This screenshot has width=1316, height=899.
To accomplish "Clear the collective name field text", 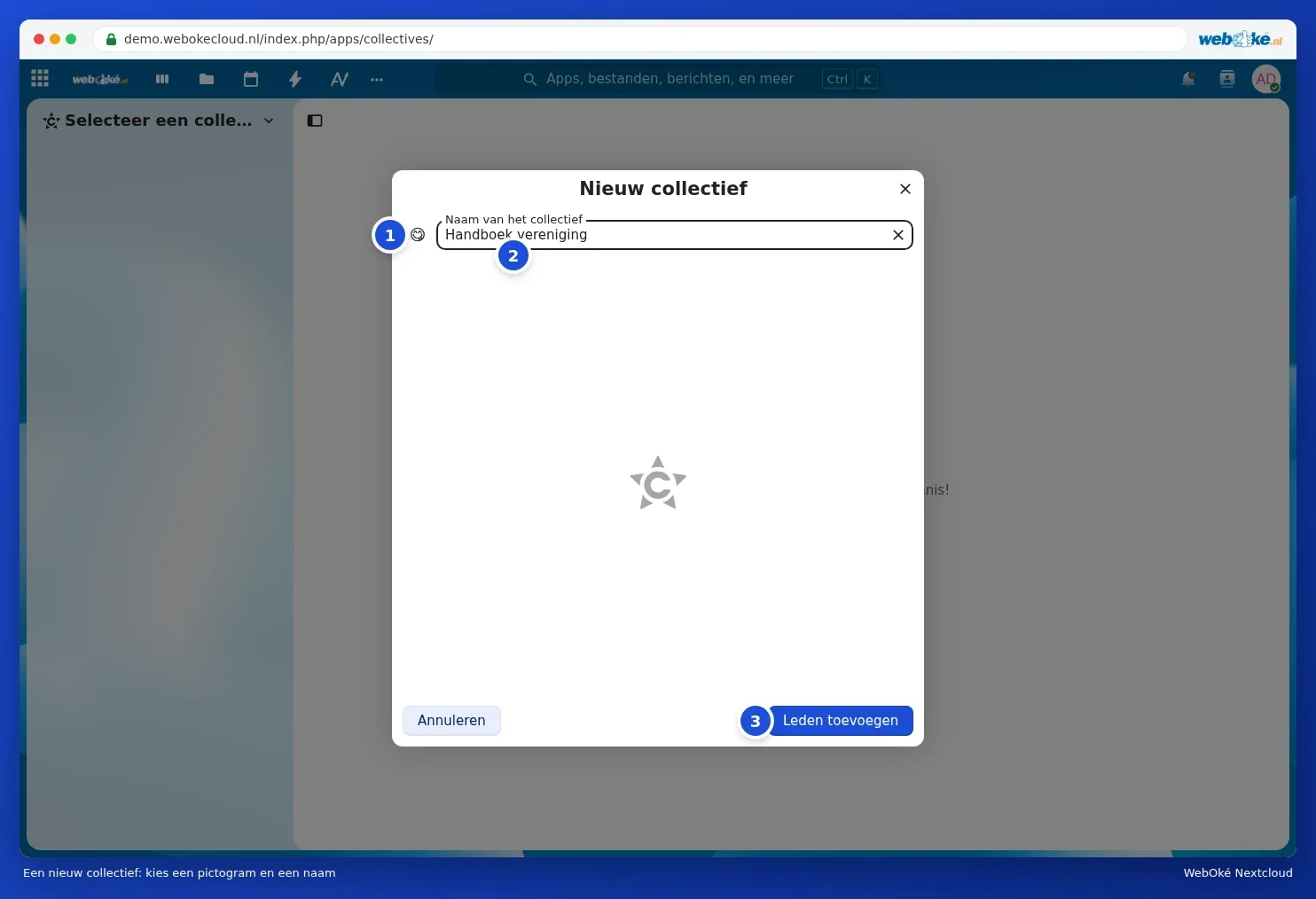I will pos(898,235).
